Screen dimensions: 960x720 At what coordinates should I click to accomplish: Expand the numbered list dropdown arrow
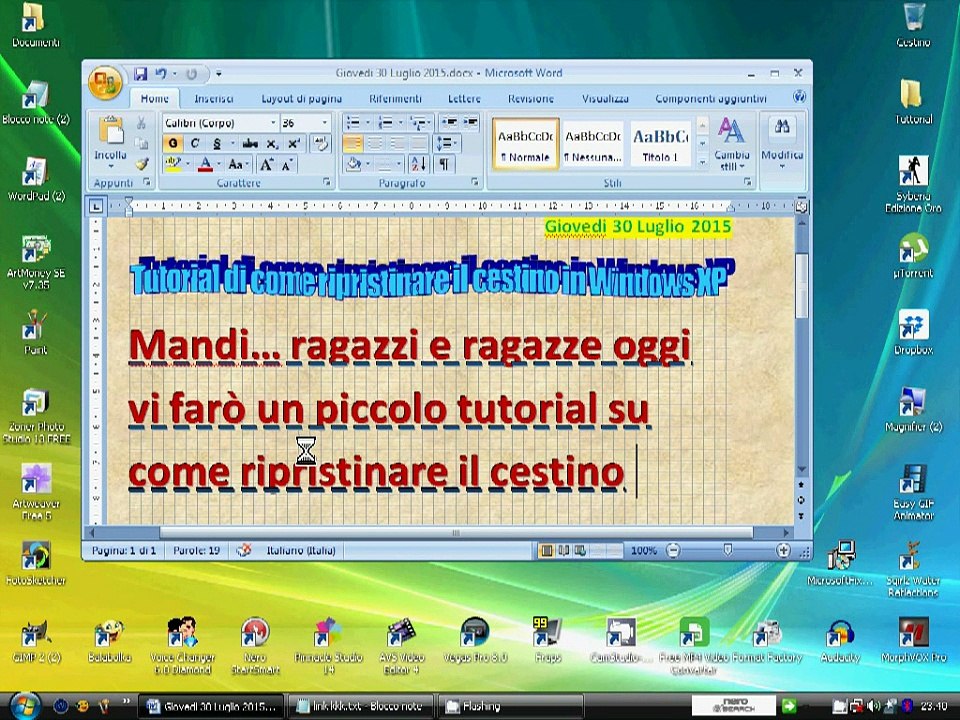point(401,123)
